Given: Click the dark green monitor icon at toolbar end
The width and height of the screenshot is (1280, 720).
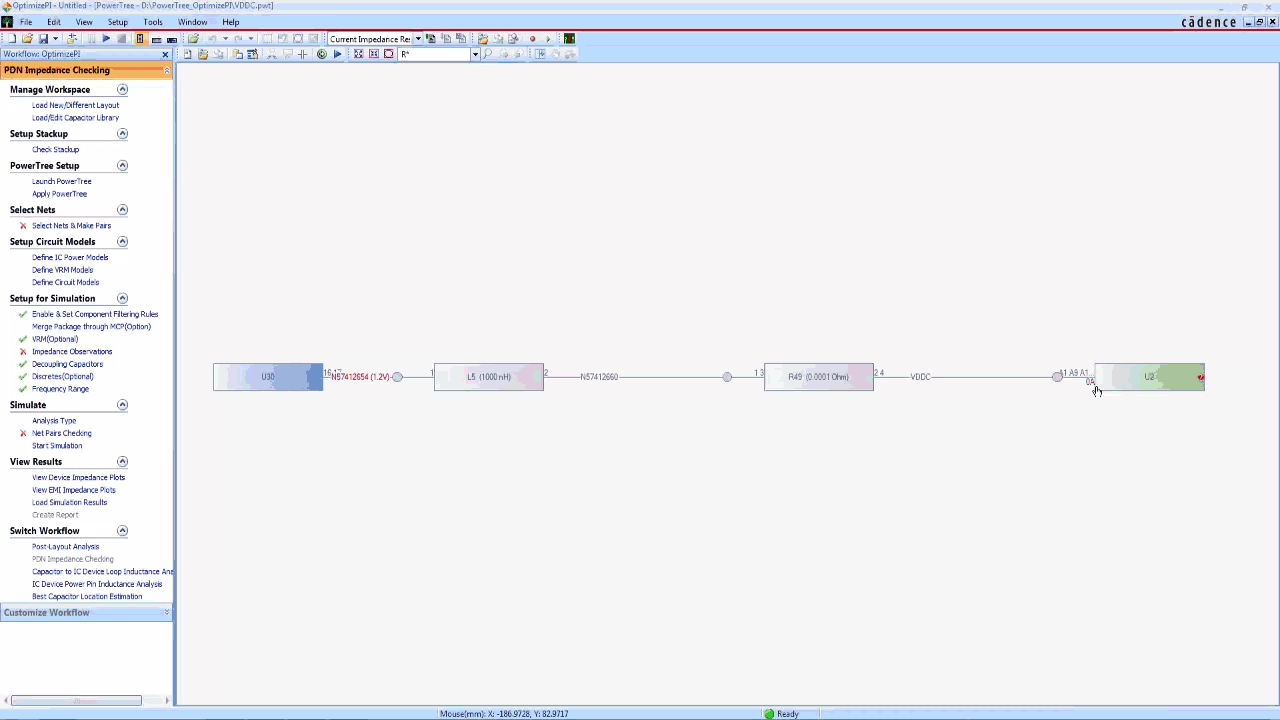Looking at the screenshot, I should [x=569, y=39].
